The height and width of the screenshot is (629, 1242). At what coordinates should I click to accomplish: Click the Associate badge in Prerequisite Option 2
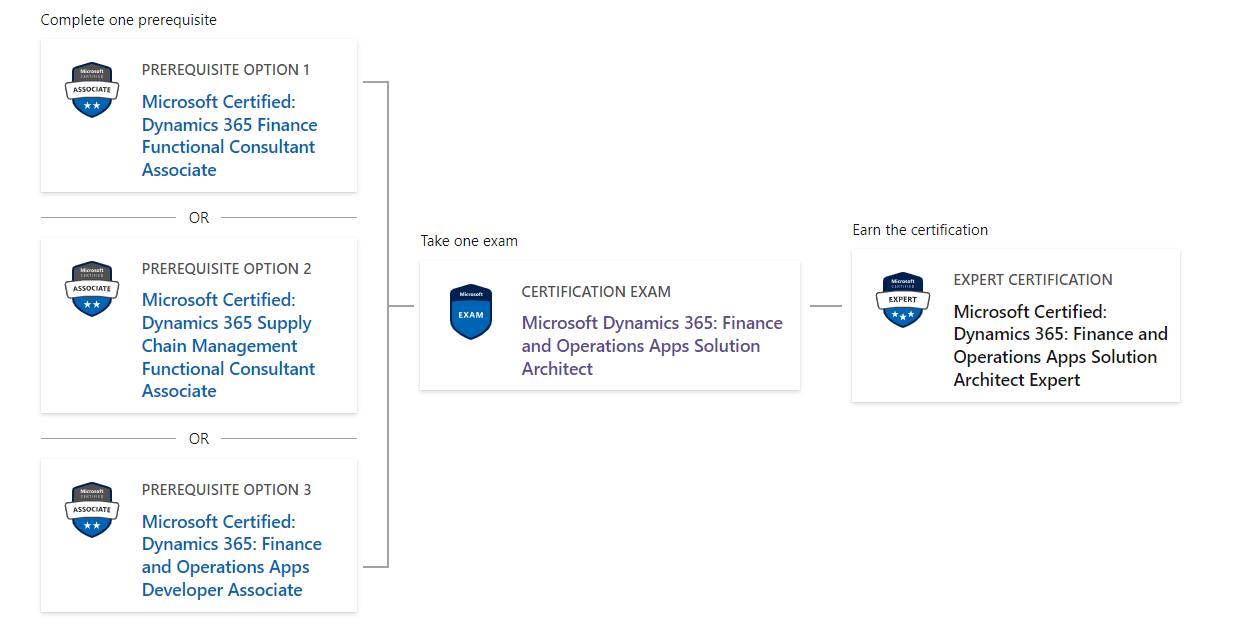click(92, 288)
